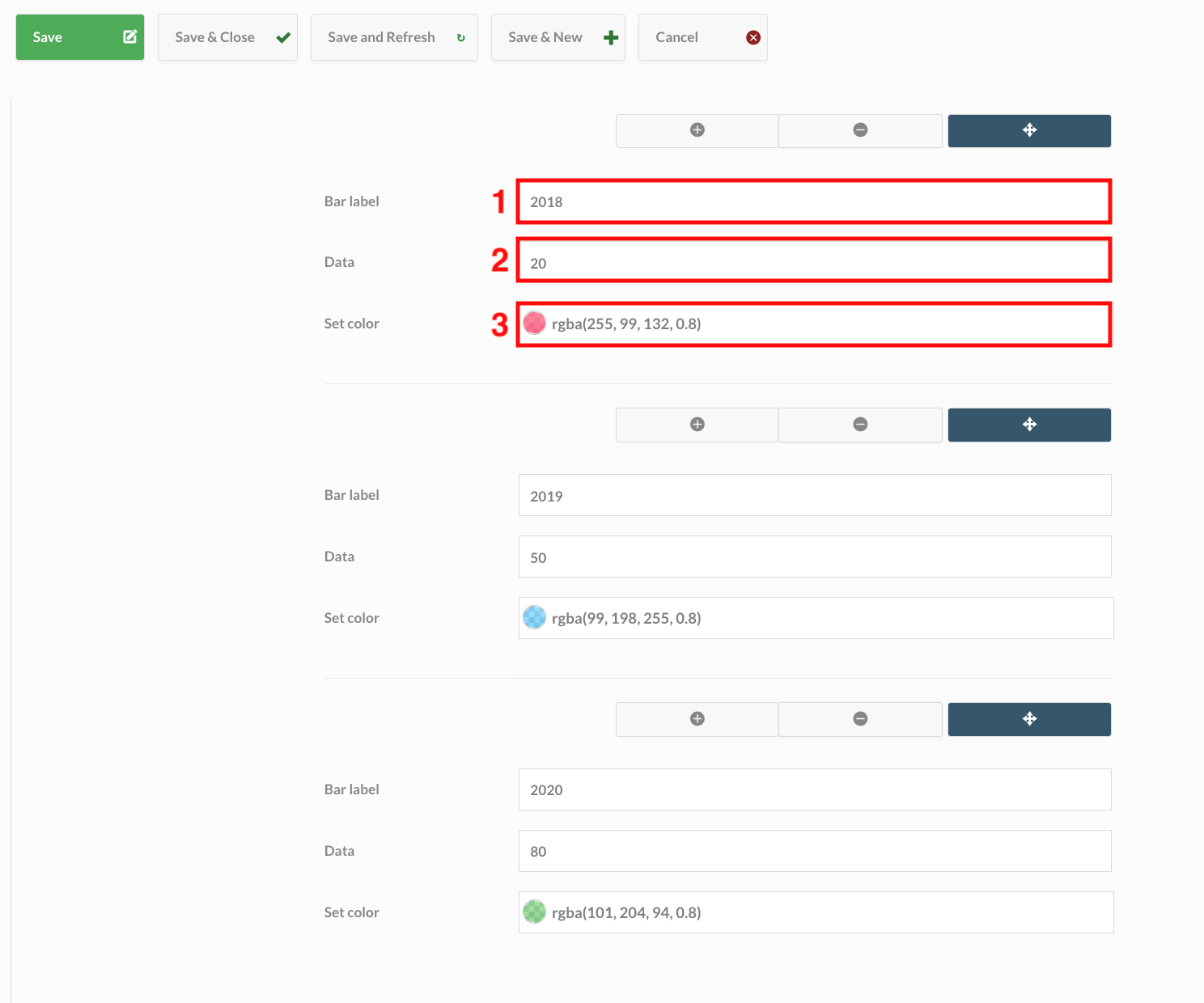Click the checkmark icon in Save & Close
Image resolution: width=1204 pixels, height=1003 pixels.
click(282, 37)
